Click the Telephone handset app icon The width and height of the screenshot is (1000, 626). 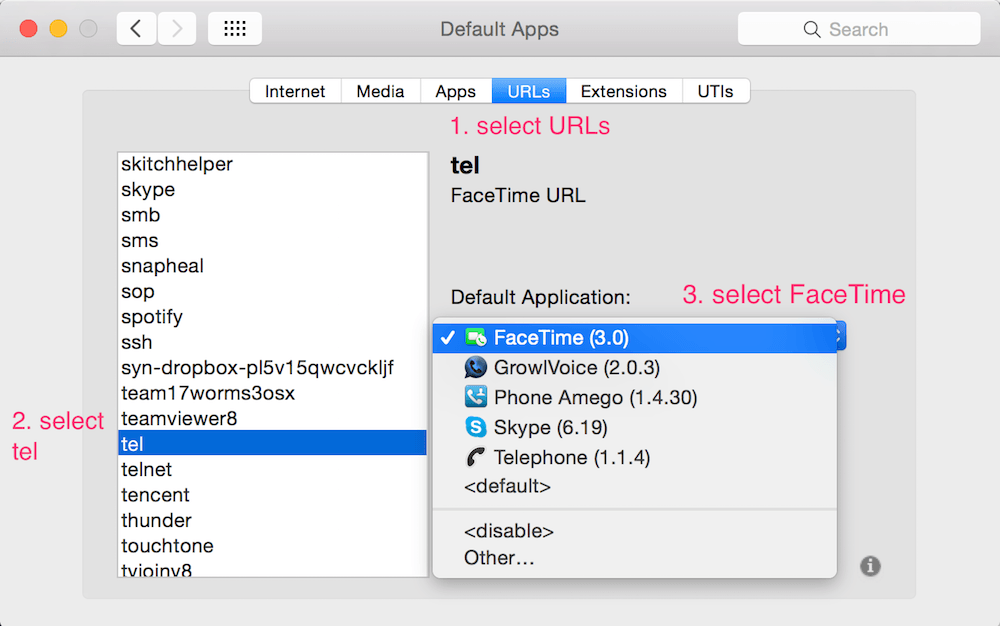[x=476, y=457]
